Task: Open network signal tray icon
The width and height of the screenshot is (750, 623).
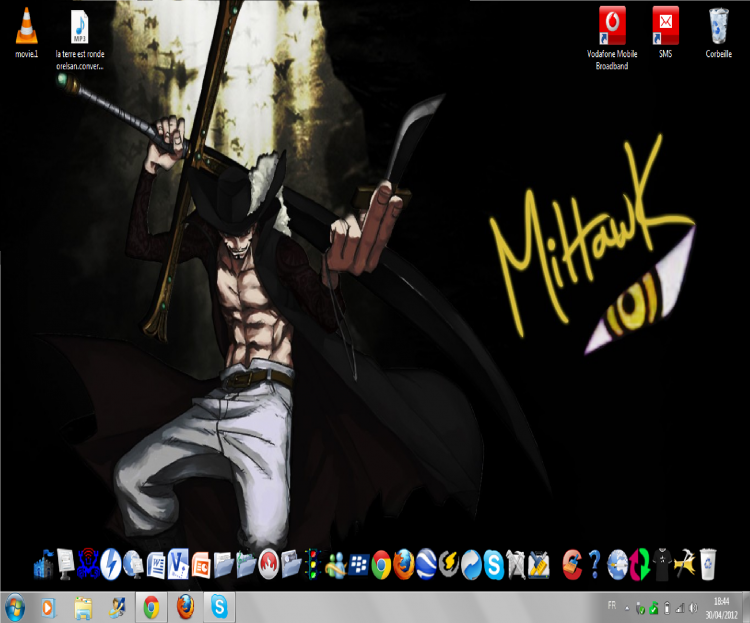Action: point(680,608)
